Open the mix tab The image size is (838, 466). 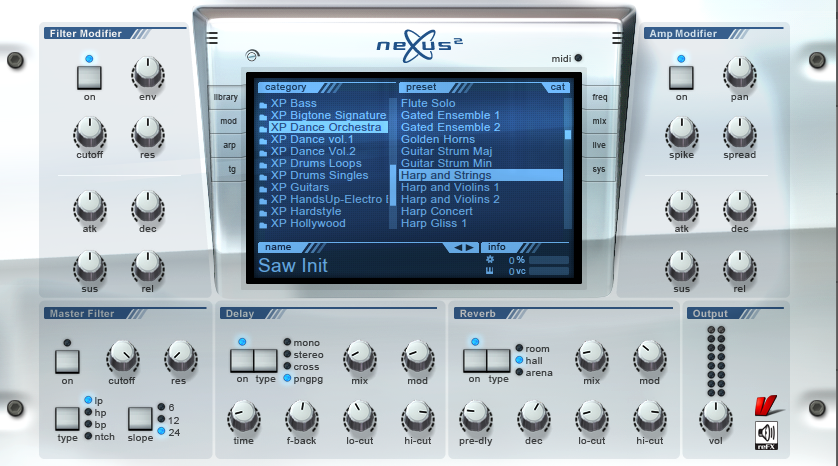click(x=599, y=121)
